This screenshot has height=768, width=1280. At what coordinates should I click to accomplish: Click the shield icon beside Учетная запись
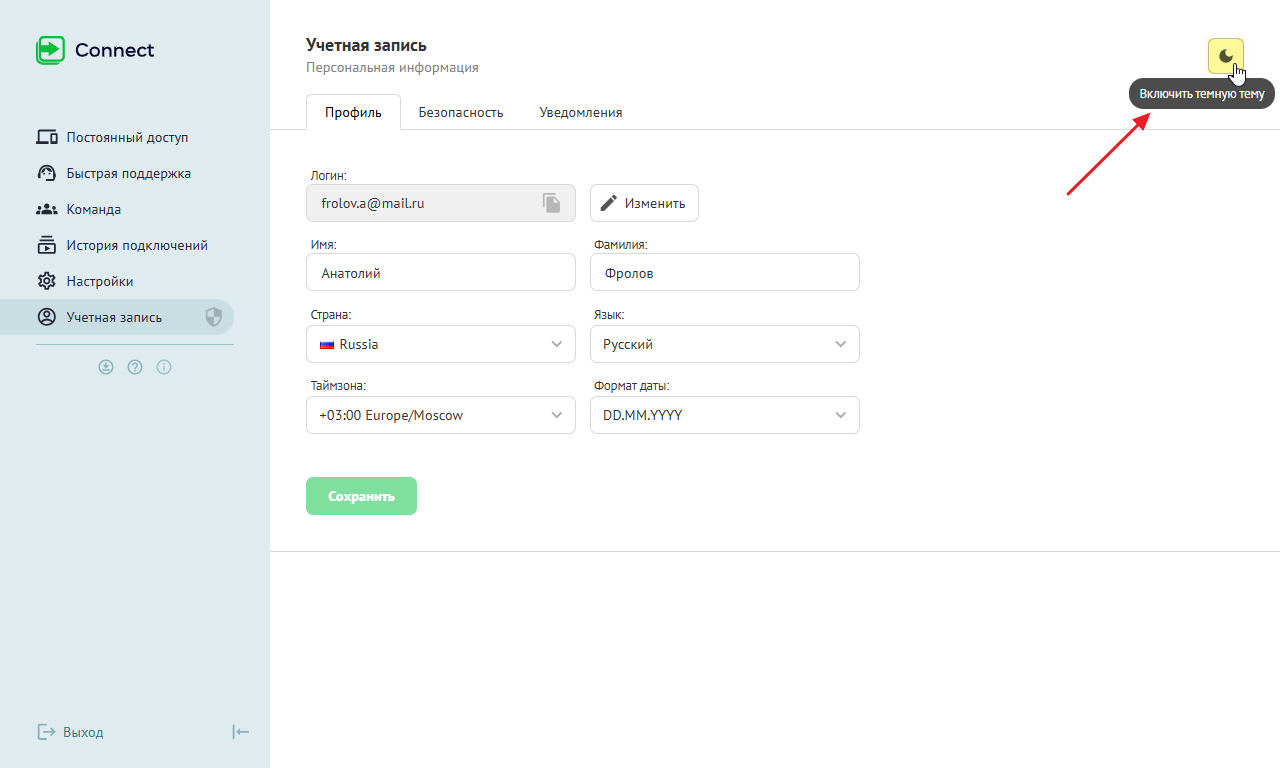point(213,317)
